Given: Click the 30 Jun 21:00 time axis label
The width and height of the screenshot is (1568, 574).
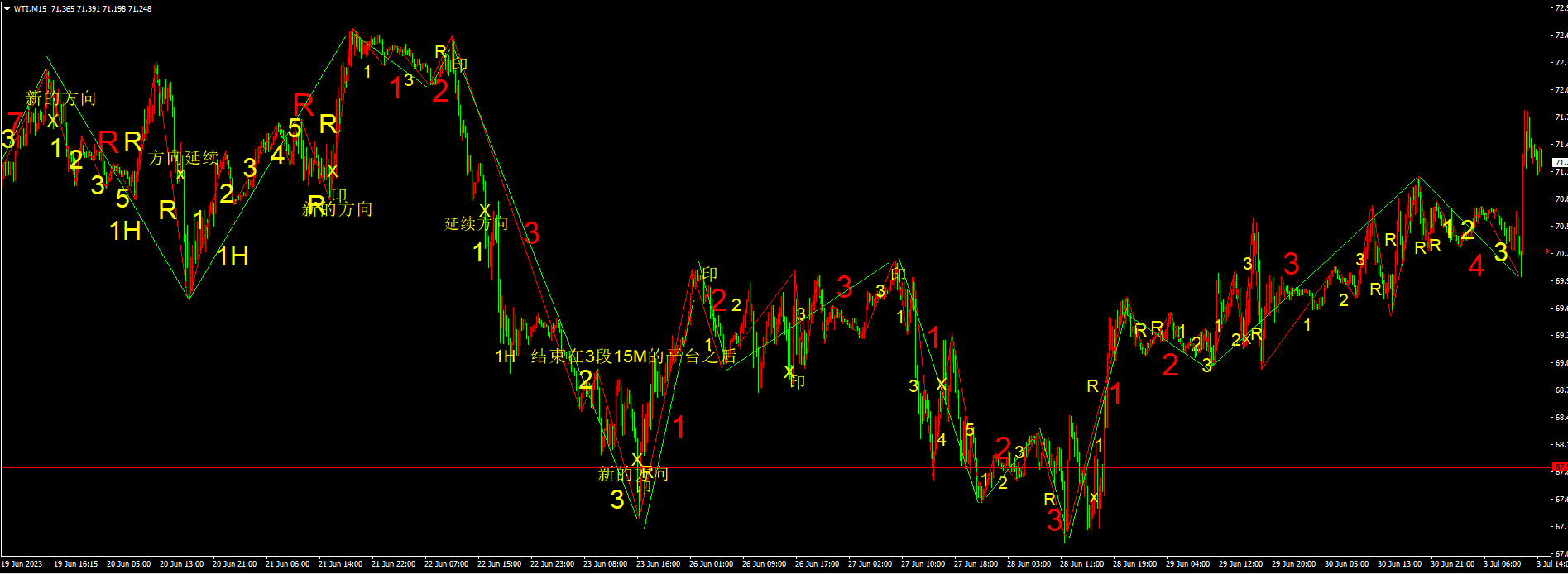Looking at the screenshot, I should [1452, 564].
